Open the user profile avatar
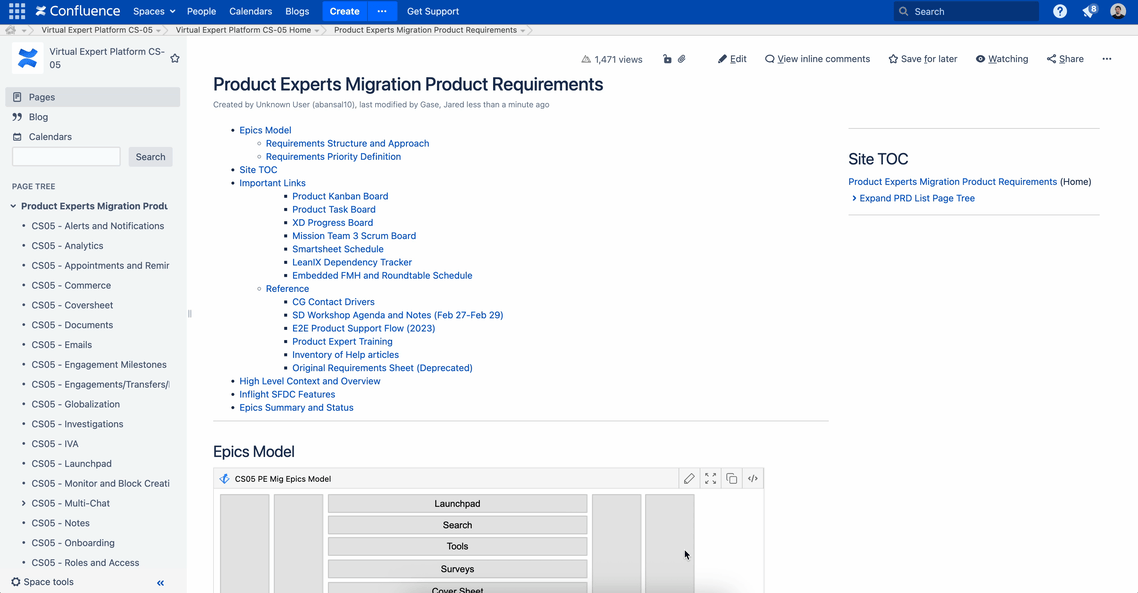 coord(1118,11)
